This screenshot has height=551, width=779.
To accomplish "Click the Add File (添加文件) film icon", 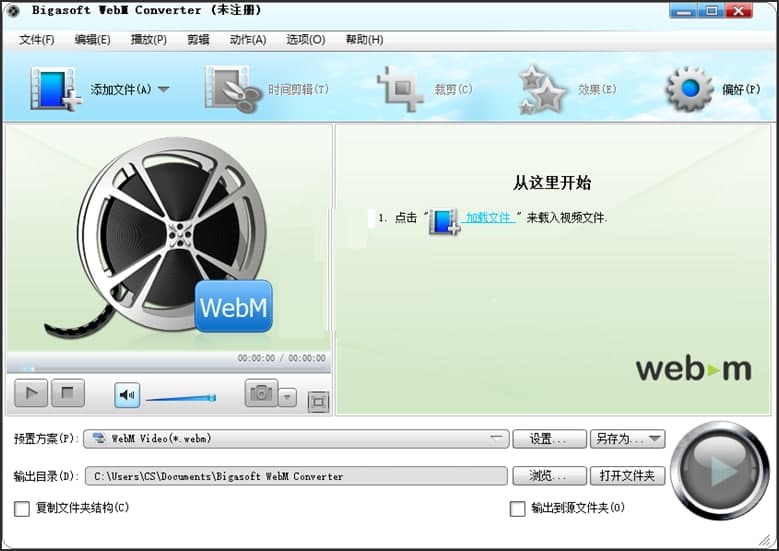I will pyautogui.click(x=56, y=89).
